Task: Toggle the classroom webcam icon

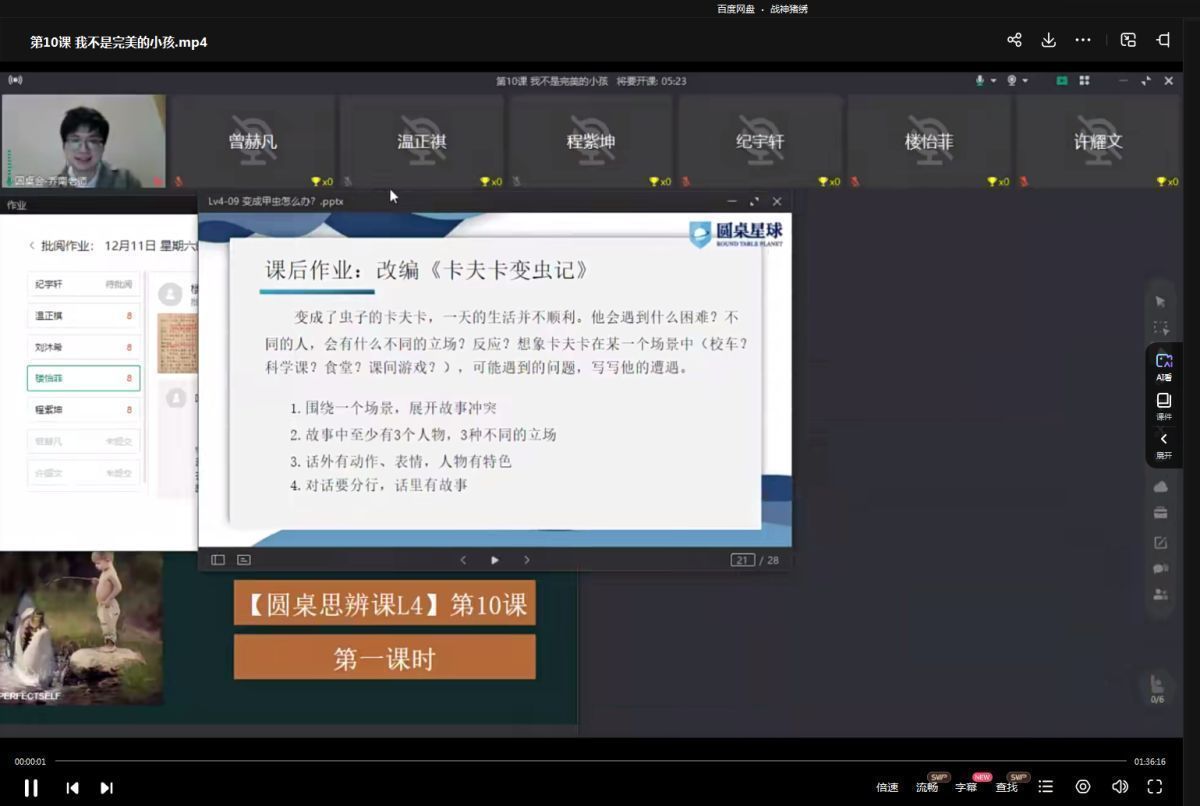Action: coord(1012,81)
